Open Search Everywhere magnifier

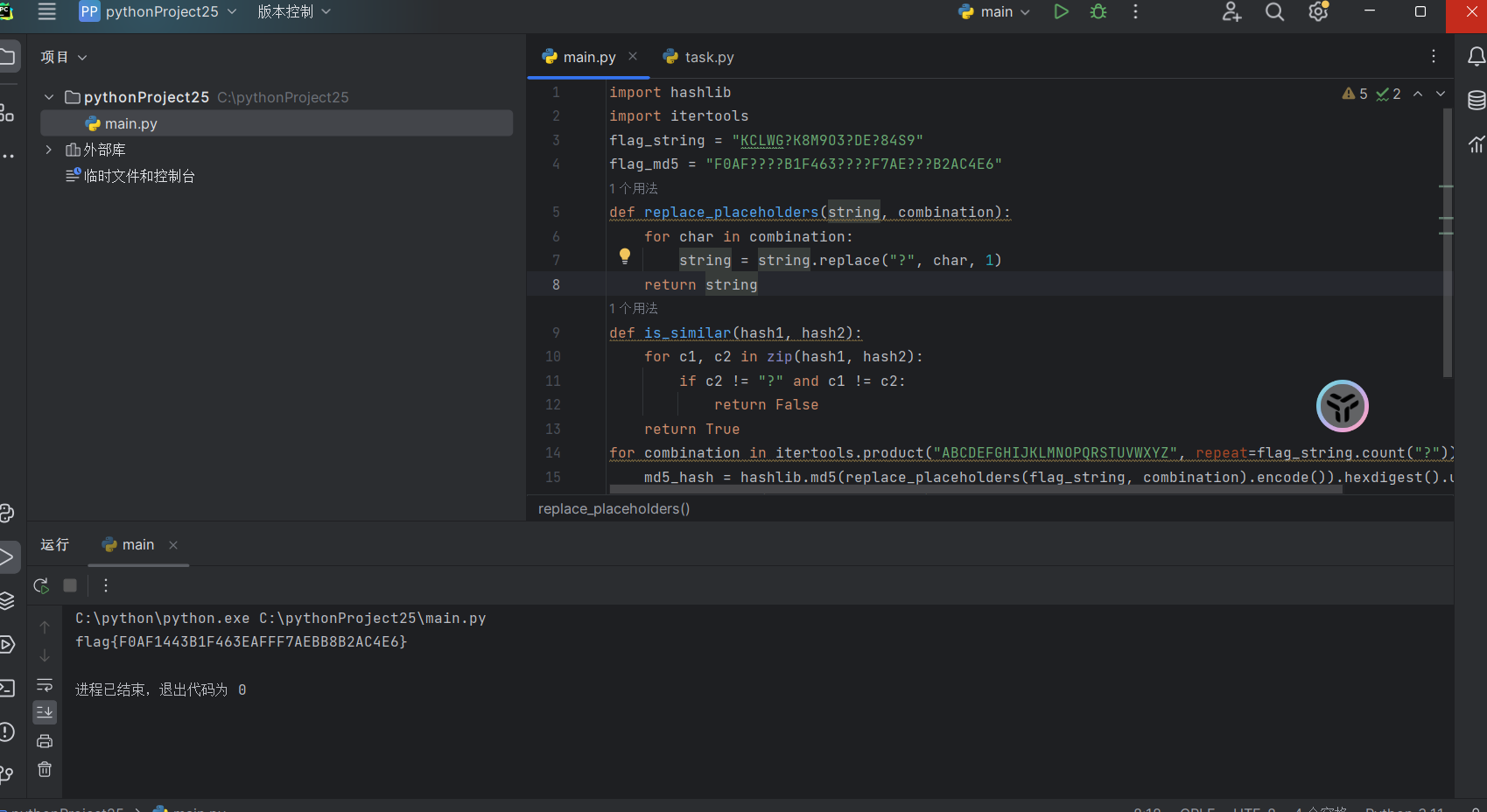coord(1274,11)
